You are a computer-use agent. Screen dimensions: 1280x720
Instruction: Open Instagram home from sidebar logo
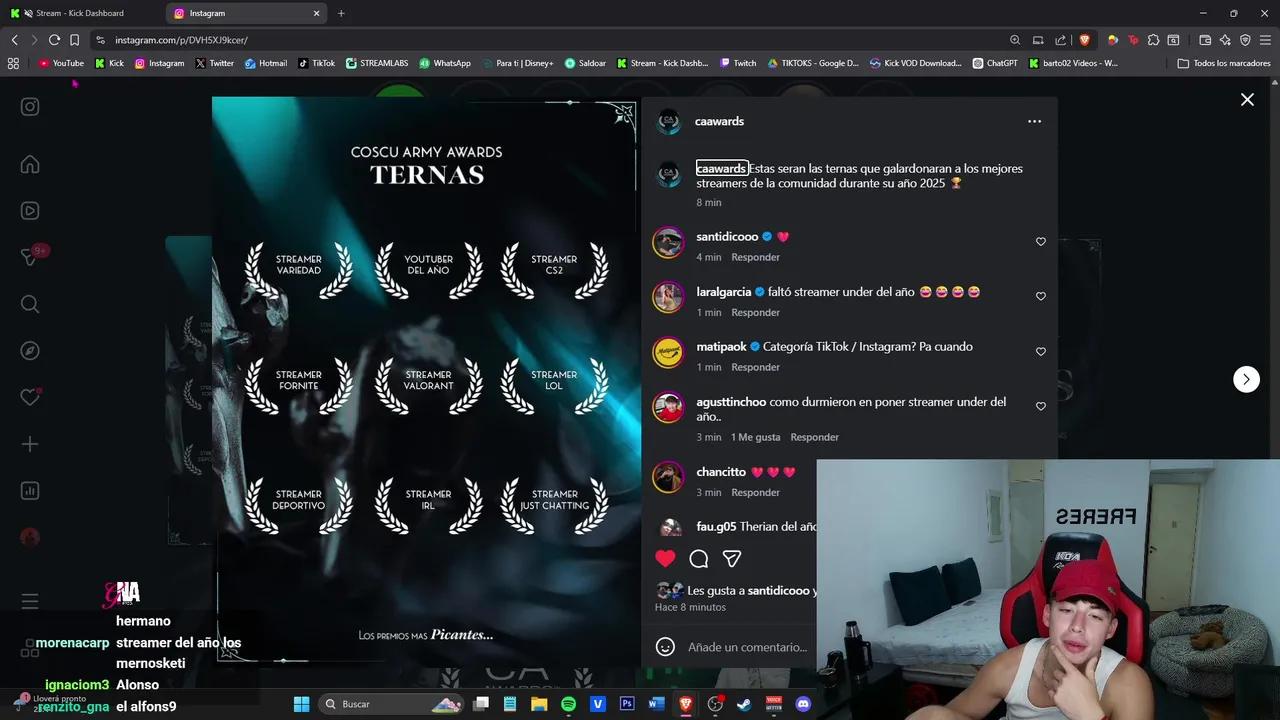click(30, 107)
